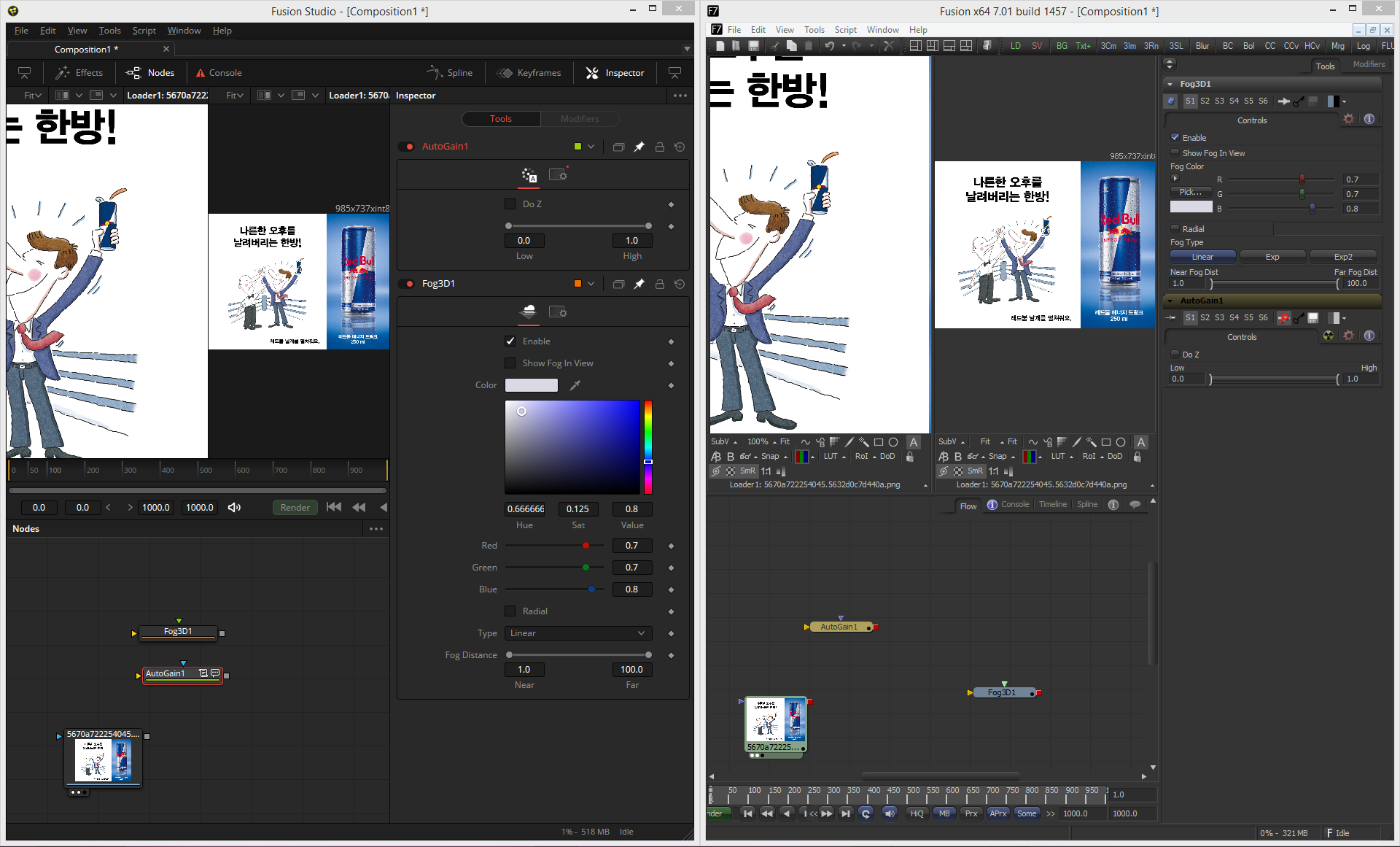
Task: Open the Tools menu in Fusion 7
Action: tap(814, 30)
